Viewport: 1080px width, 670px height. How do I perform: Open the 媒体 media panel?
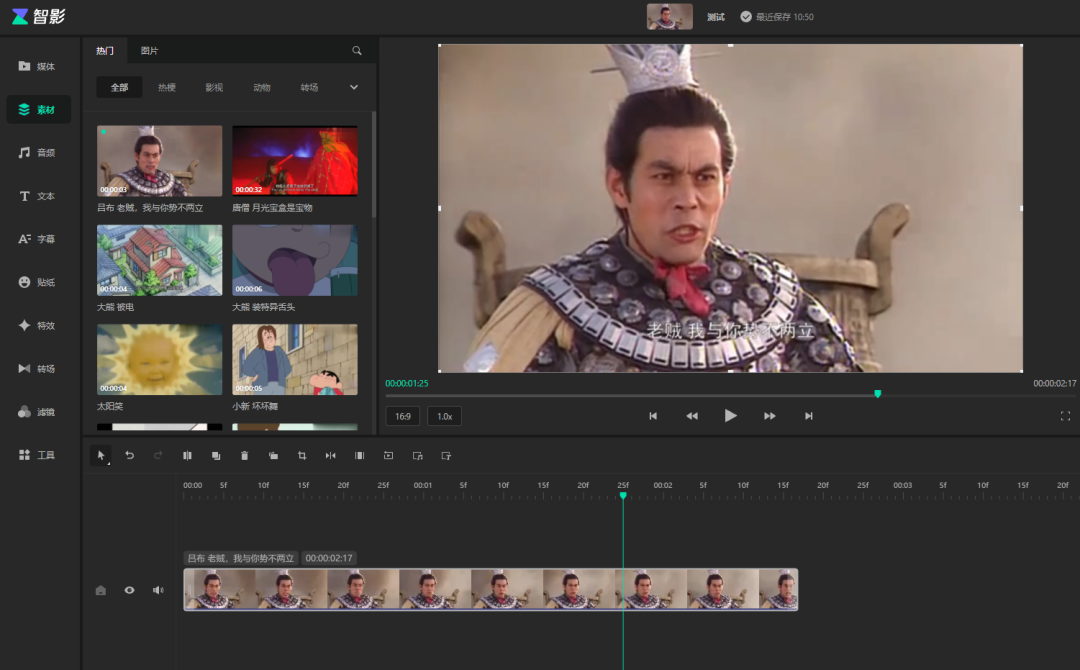[x=38, y=66]
